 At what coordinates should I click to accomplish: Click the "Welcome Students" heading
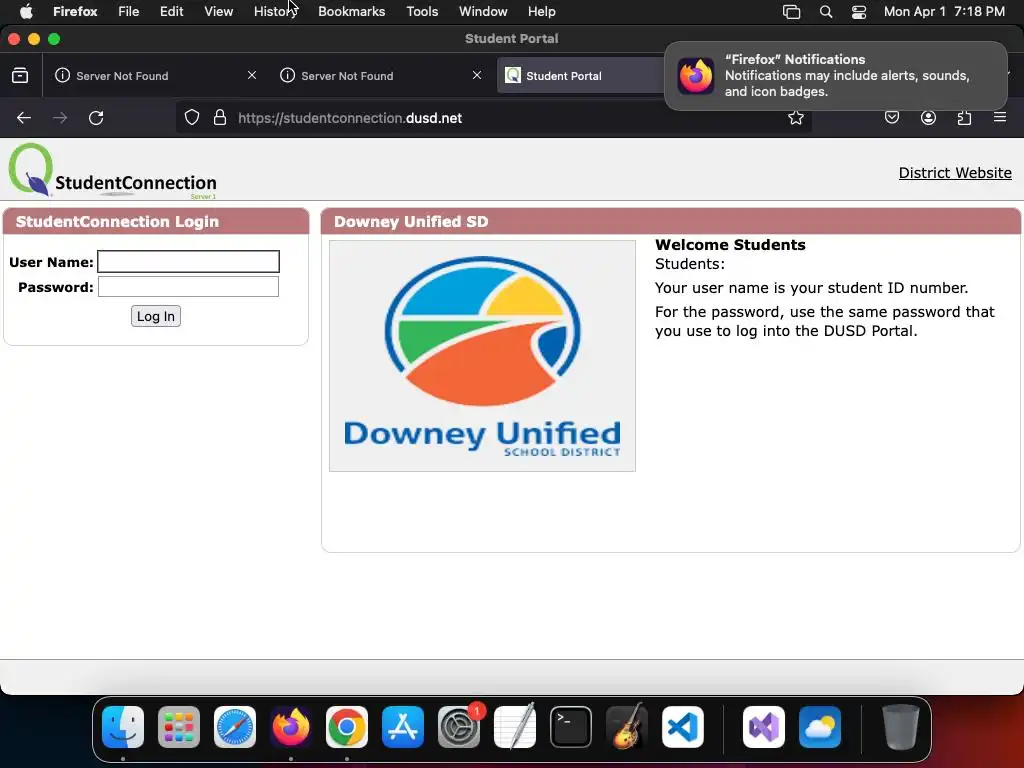click(x=730, y=245)
